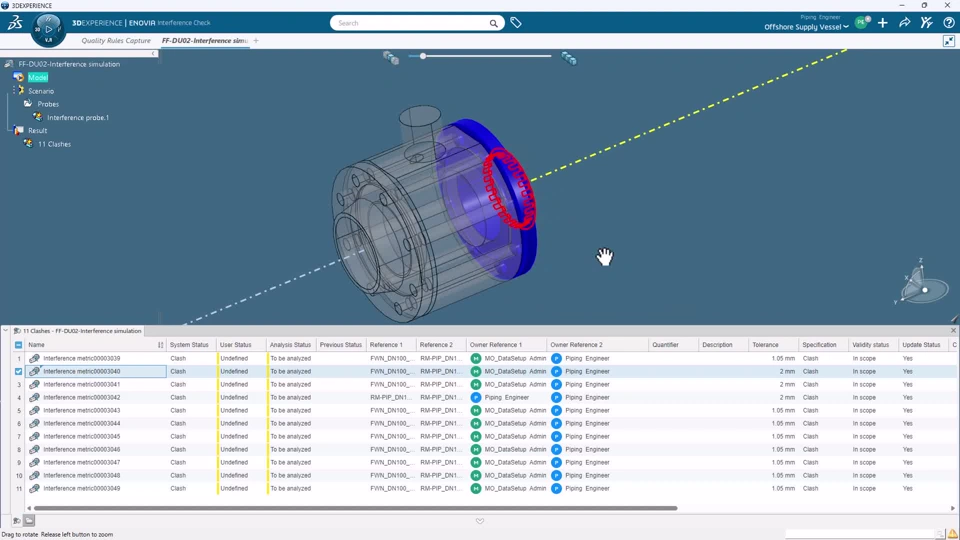Screen dimensions: 960x540
Task: Click the '2 mm' tolerance in row 4
Action: 787,397
